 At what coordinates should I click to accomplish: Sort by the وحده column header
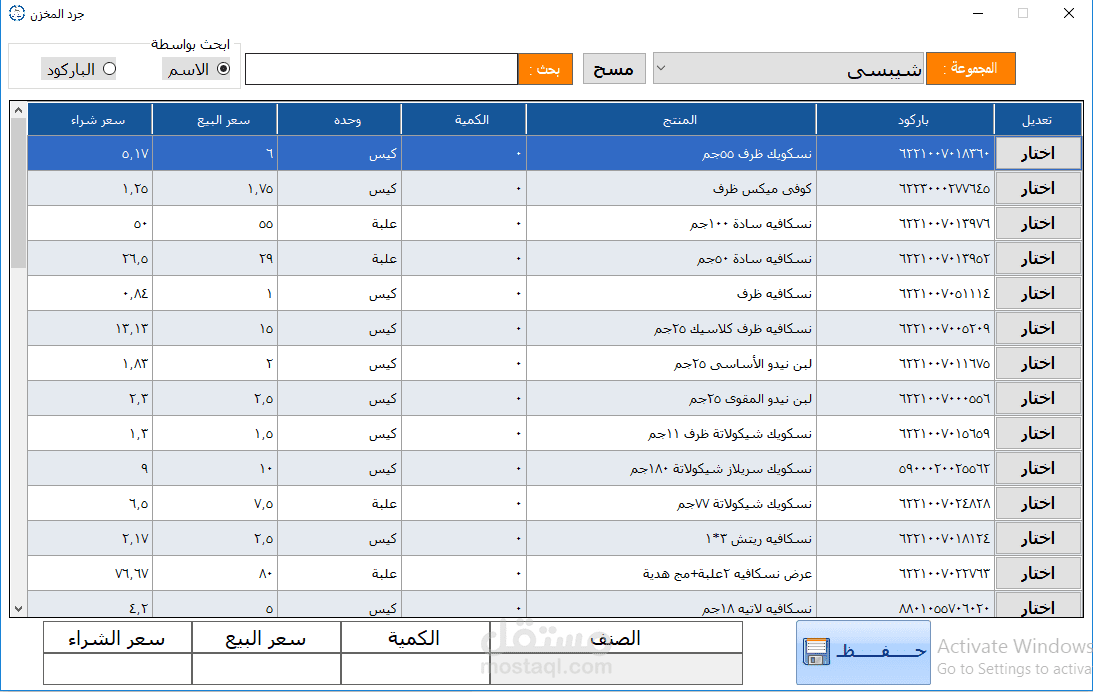click(x=339, y=120)
